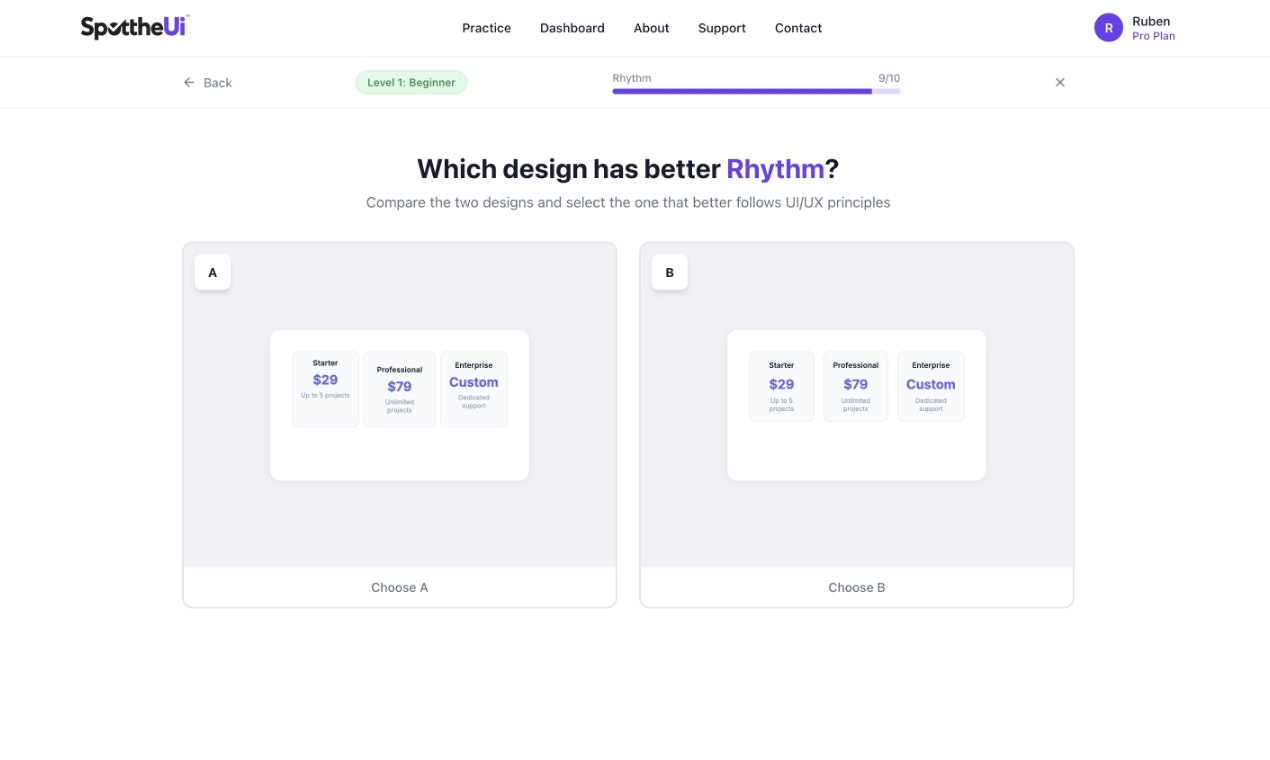This screenshot has width=1270, height=760.
Task: Click Professional $79 plan in design A
Action: coord(399,389)
